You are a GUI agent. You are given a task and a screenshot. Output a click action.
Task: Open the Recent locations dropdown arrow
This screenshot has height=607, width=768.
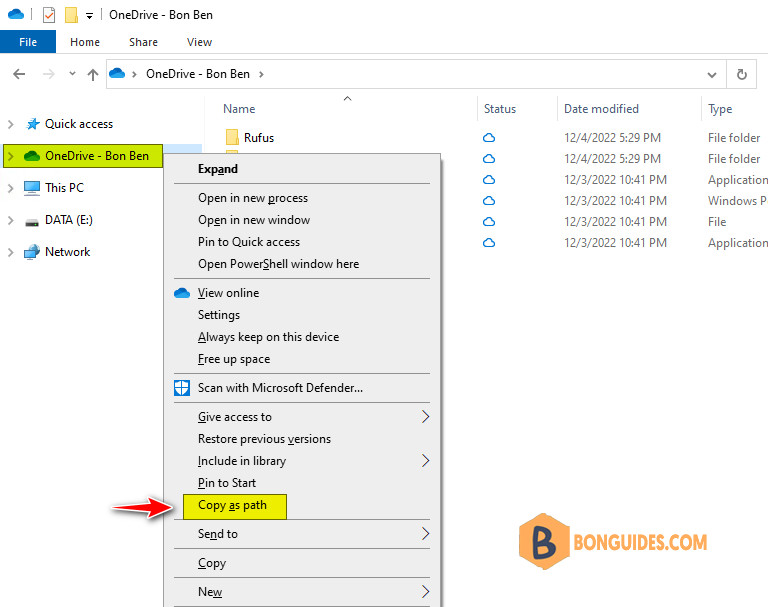pos(72,74)
